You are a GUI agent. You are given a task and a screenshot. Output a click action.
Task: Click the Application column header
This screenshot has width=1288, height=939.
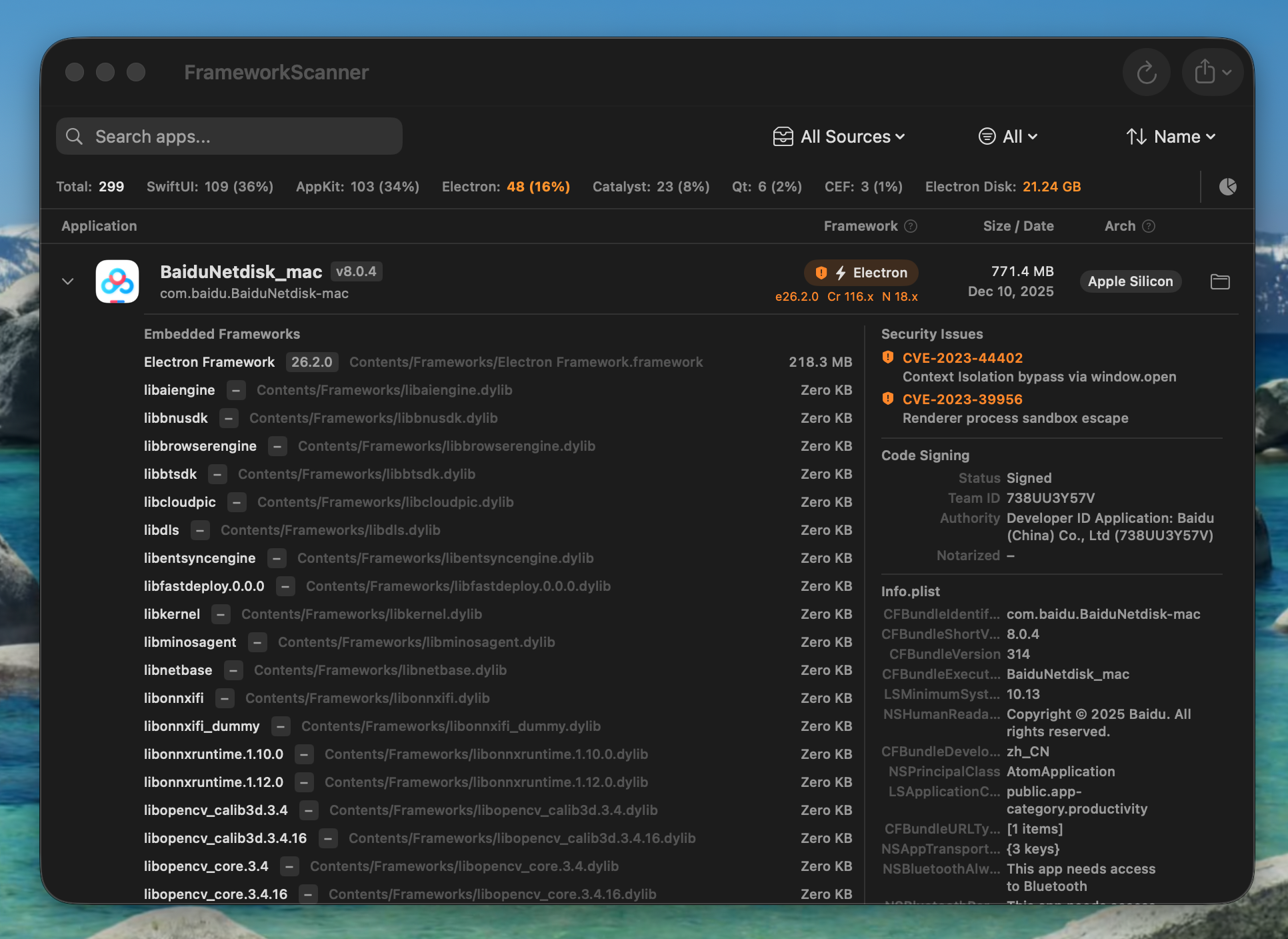coord(99,226)
